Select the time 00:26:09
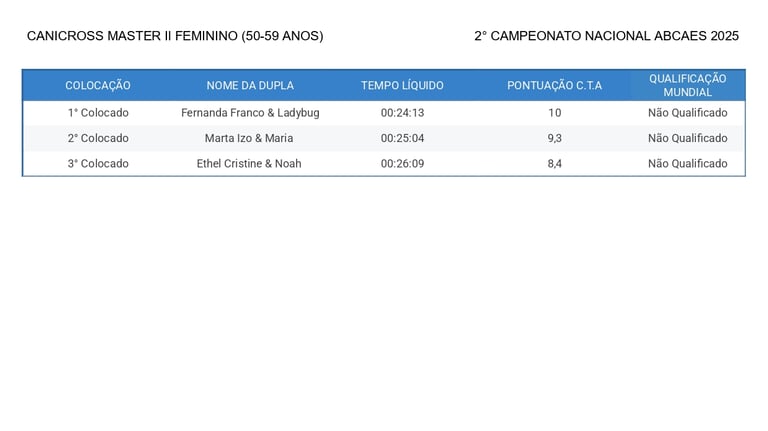The height and width of the screenshot is (431, 768). [x=402, y=164]
